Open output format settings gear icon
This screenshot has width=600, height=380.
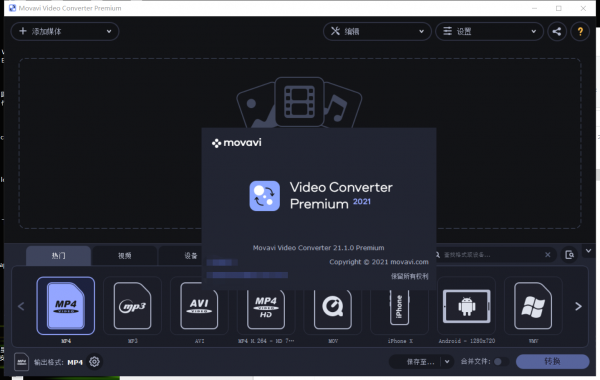(95, 362)
